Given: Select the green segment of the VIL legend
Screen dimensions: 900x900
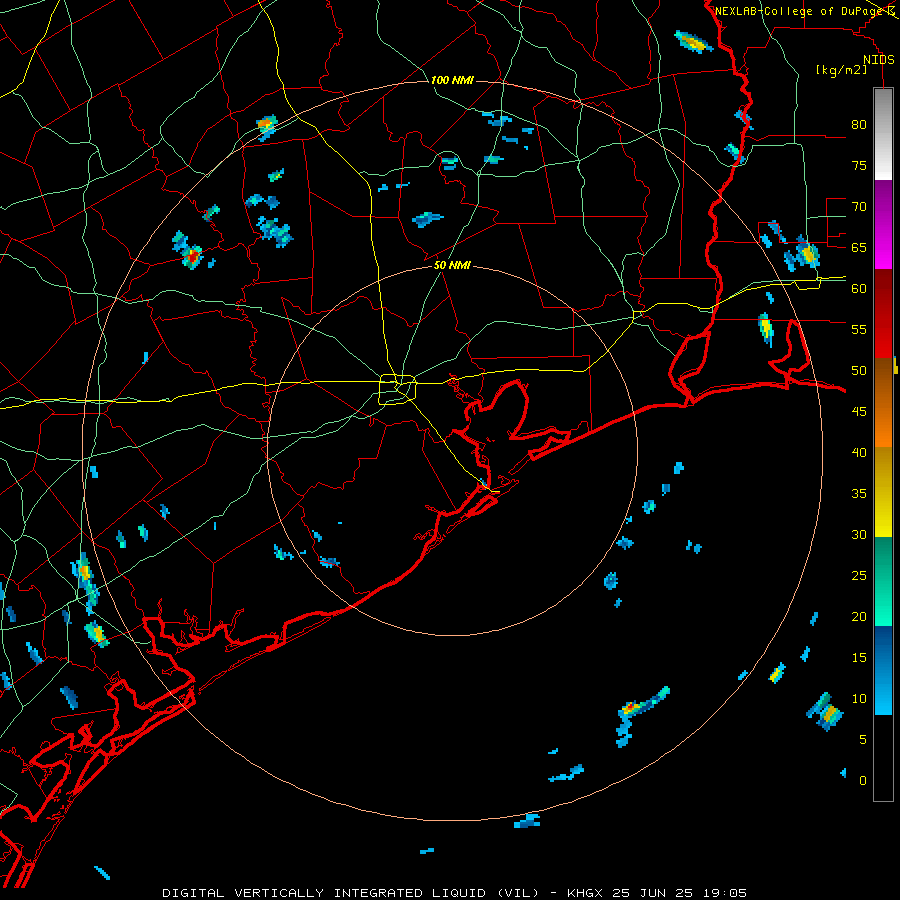Looking at the screenshot, I should click(x=883, y=581).
